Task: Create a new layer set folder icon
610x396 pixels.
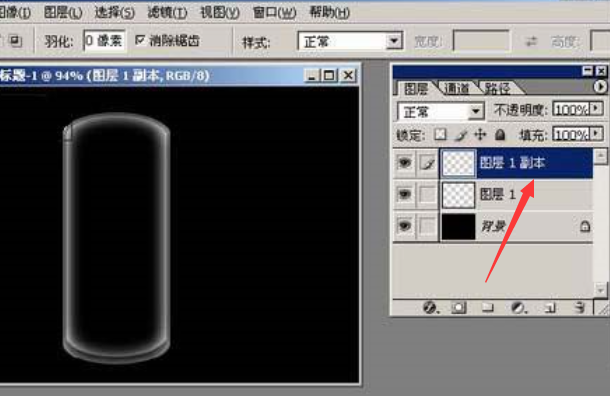Action: click(488, 308)
